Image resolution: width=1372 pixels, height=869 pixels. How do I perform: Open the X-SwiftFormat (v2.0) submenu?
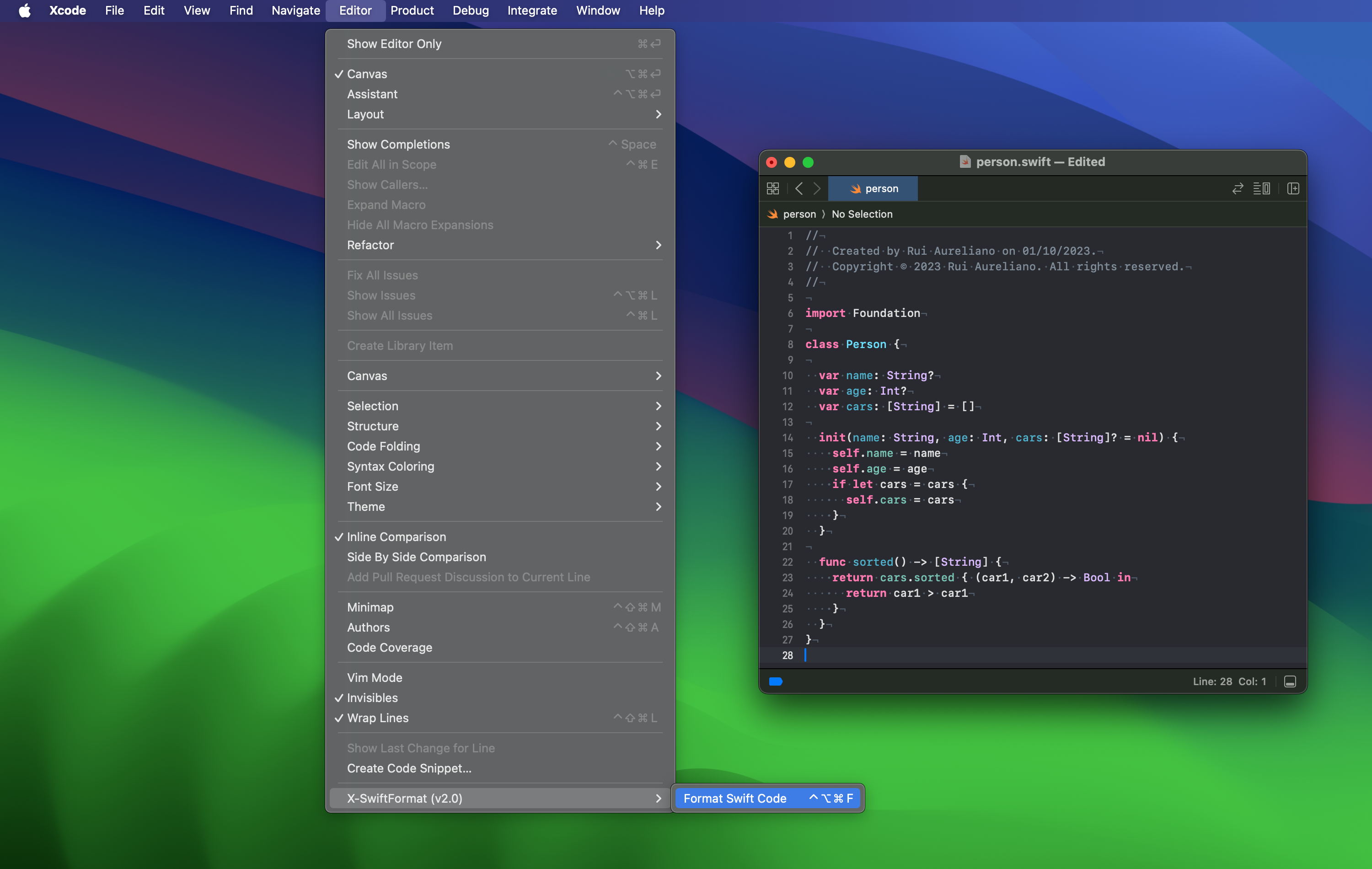pos(500,799)
